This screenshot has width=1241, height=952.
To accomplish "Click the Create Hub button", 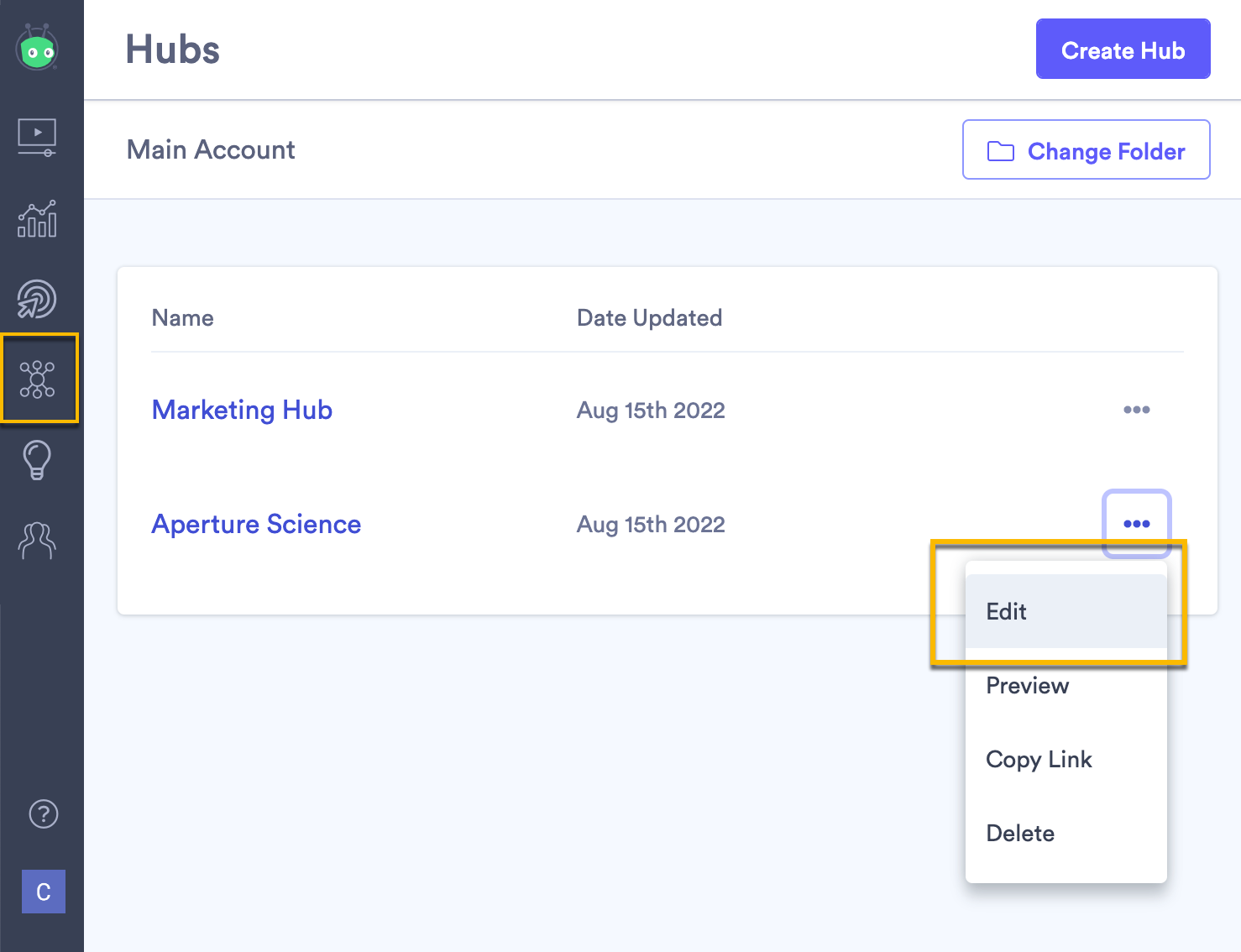I will (x=1123, y=49).
